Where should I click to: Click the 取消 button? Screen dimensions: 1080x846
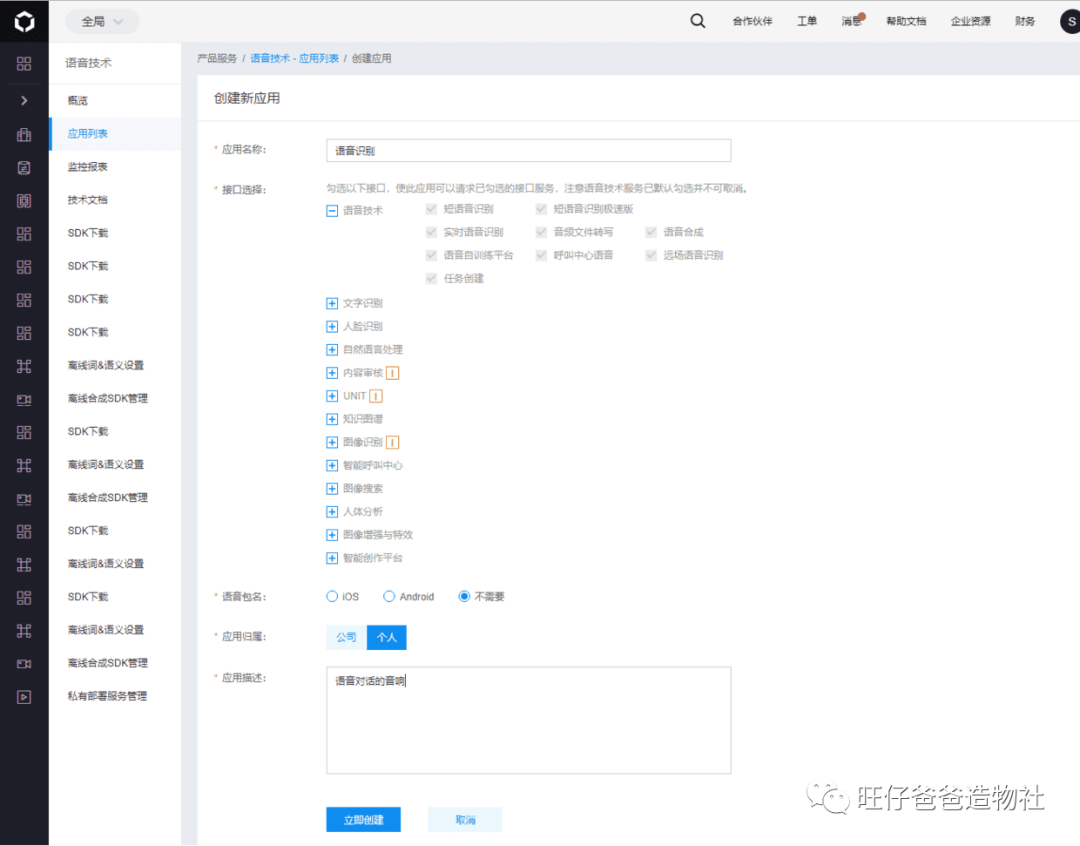[465, 820]
